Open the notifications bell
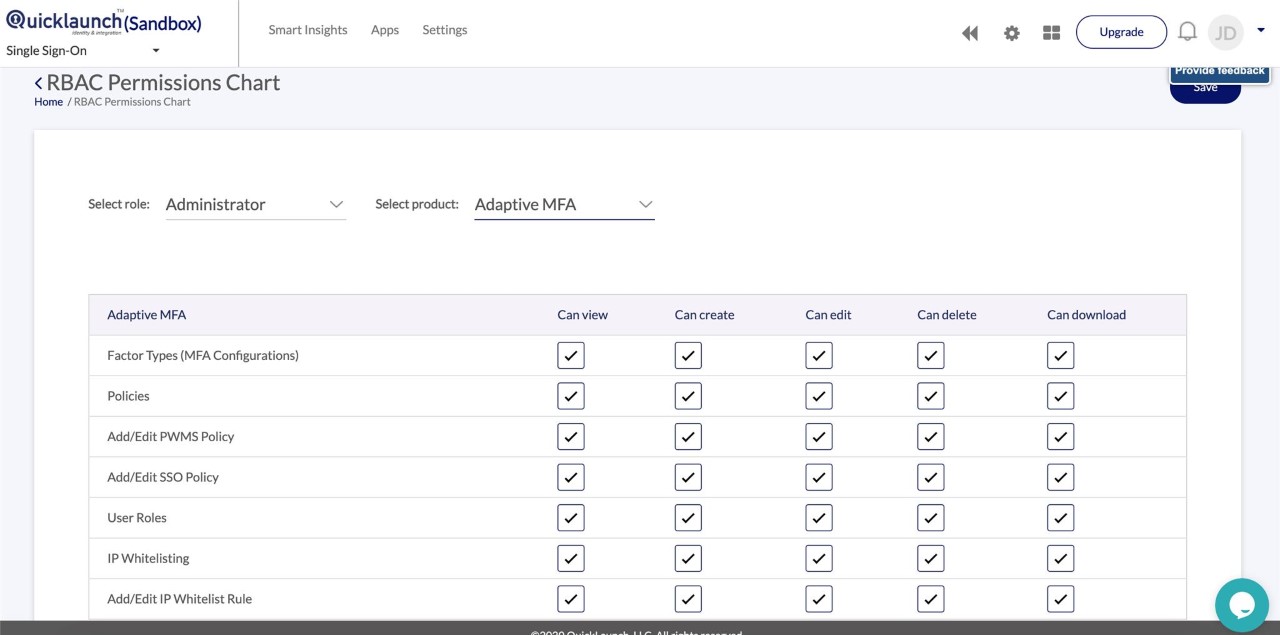This screenshot has width=1280, height=635. pyautogui.click(x=1187, y=32)
